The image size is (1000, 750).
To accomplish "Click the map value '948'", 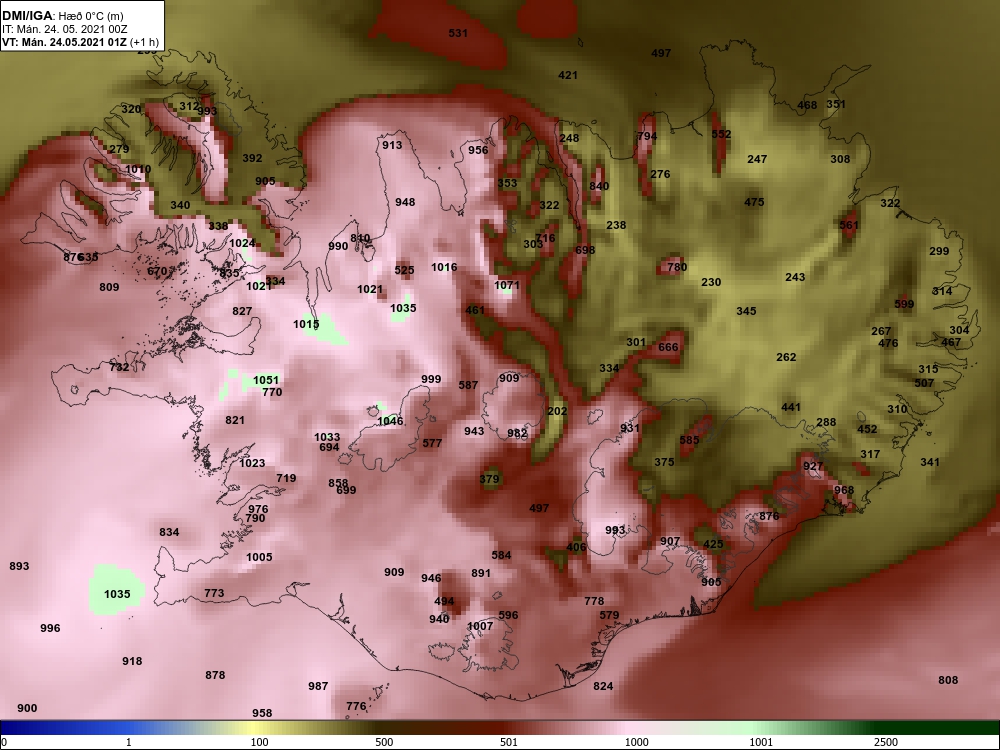I will pos(405,203).
